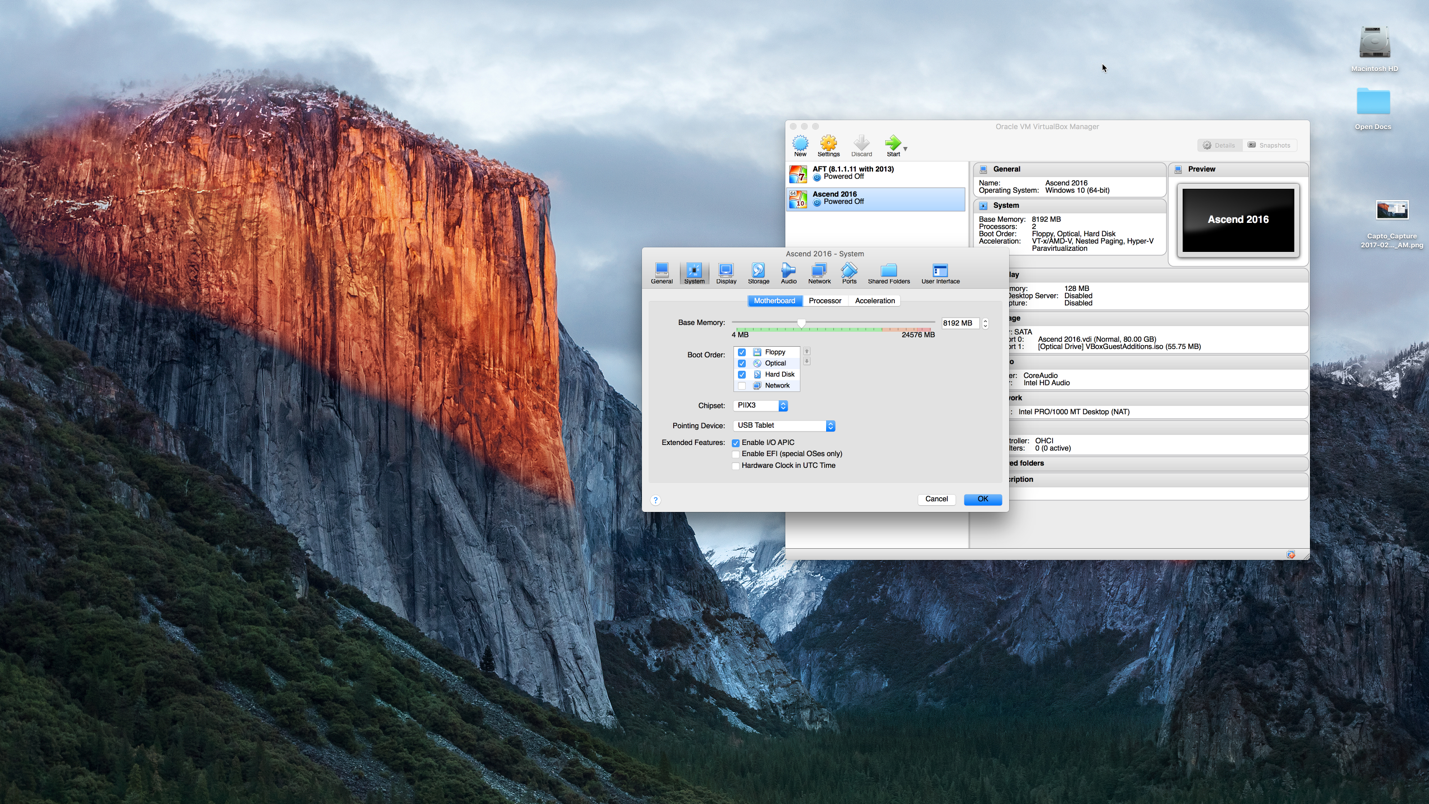Click the Ascend 2016 preview thumbnail

(1238, 219)
